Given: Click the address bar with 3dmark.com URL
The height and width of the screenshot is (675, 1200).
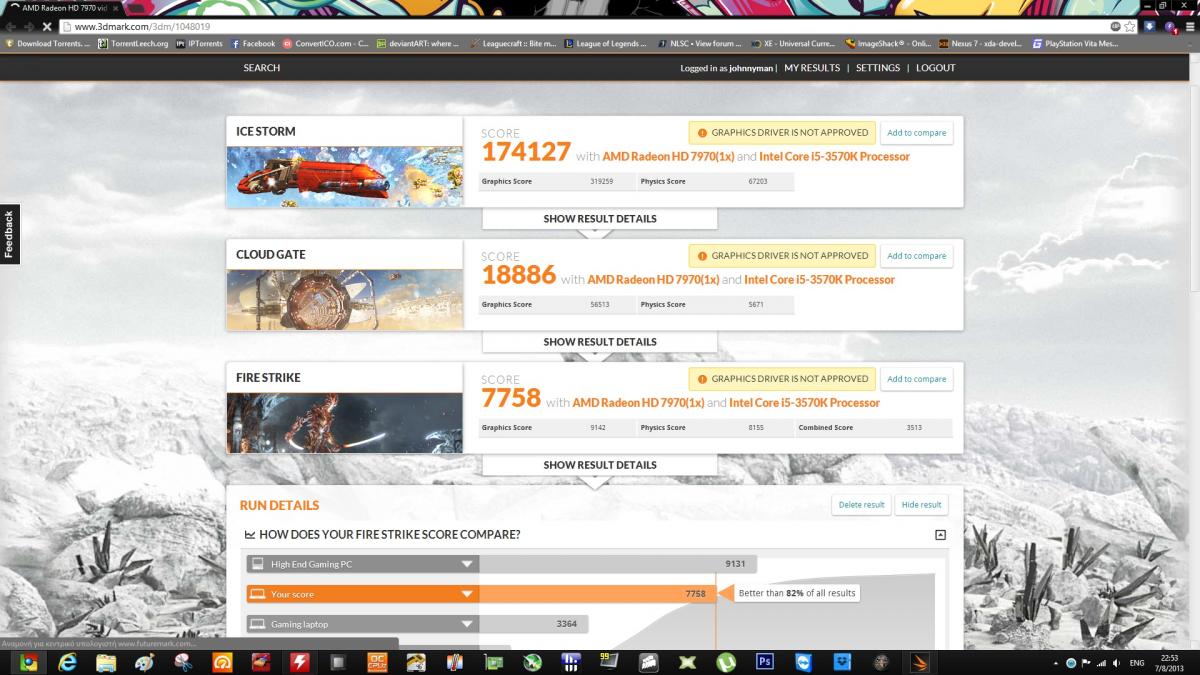Looking at the screenshot, I should click(x=590, y=26).
